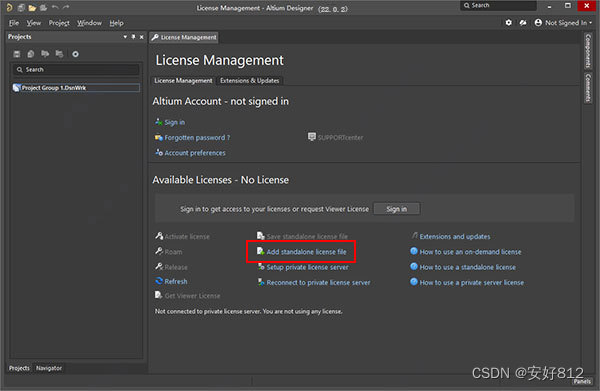Click the Altium Designer logo icon

tap(9, 7)
